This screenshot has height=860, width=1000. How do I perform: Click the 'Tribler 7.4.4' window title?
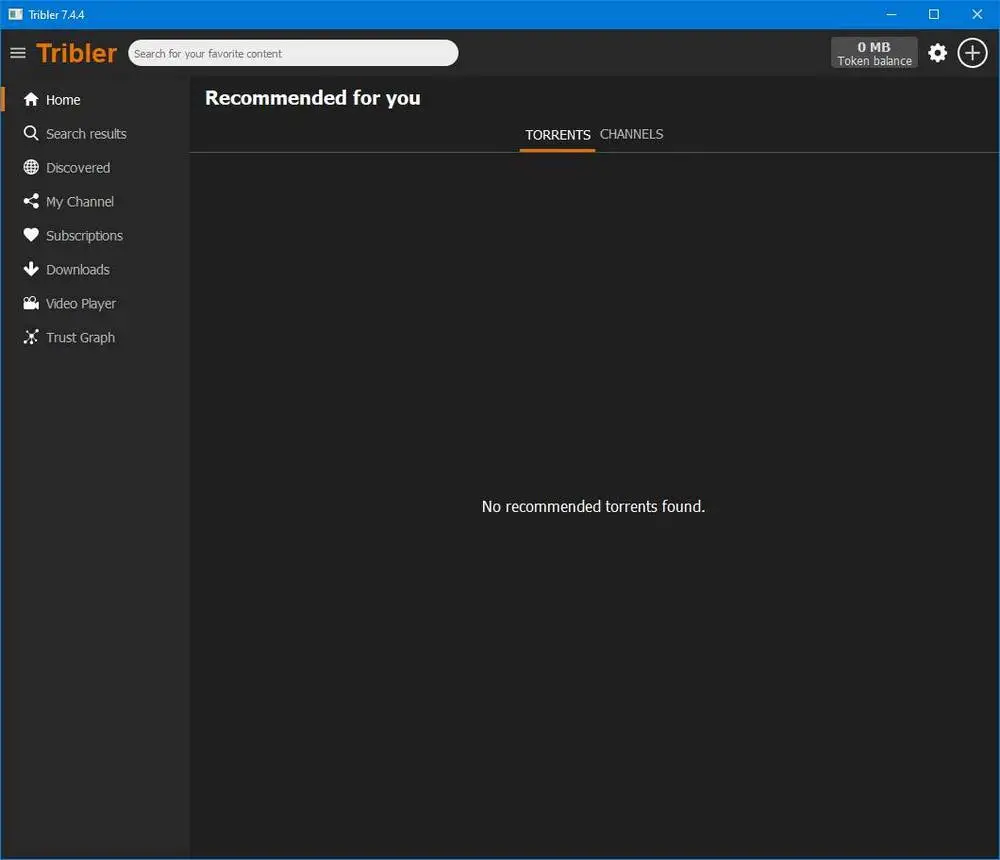[56, 15]
